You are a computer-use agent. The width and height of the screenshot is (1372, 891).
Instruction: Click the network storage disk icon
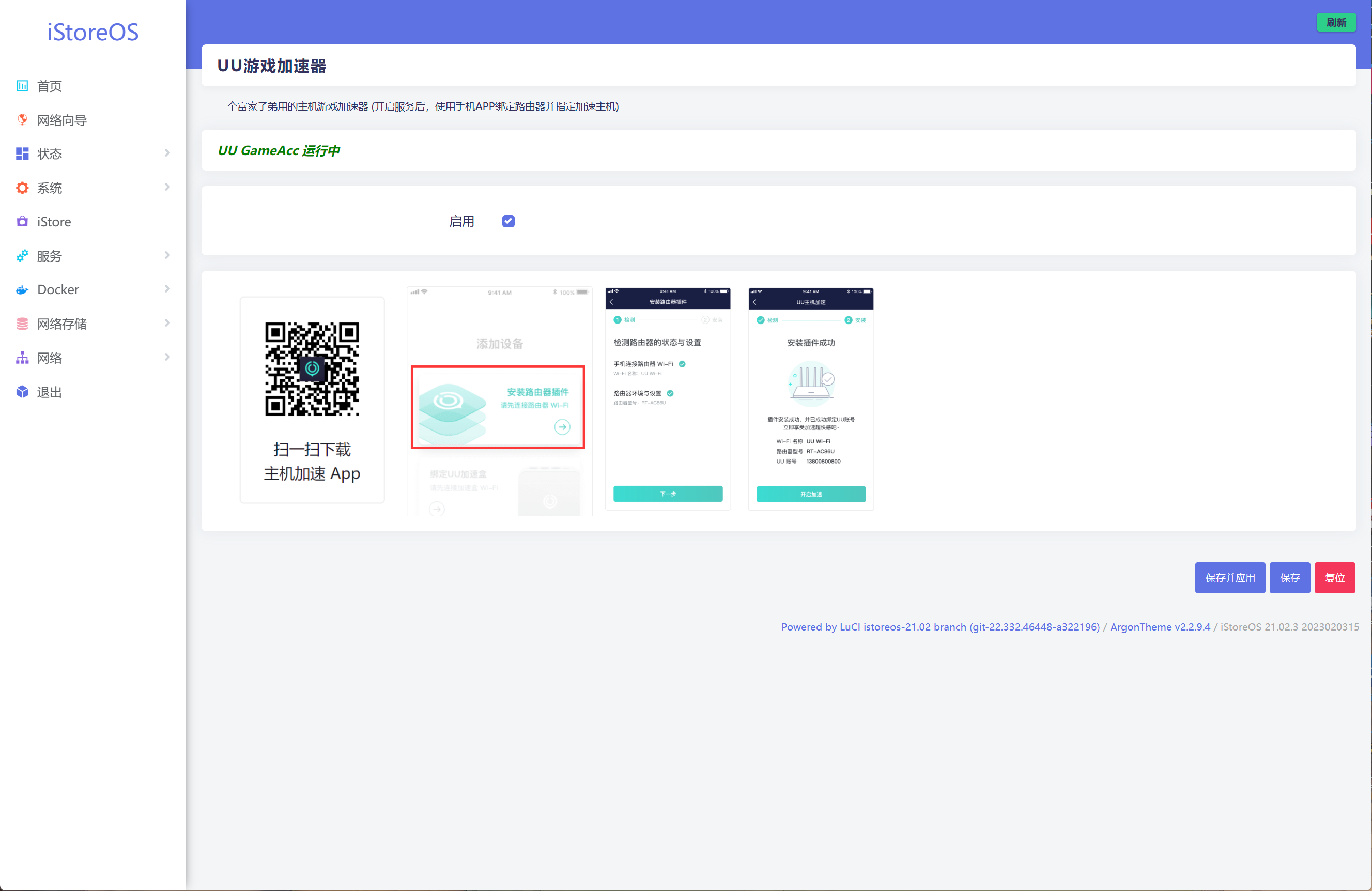[22, 324]
